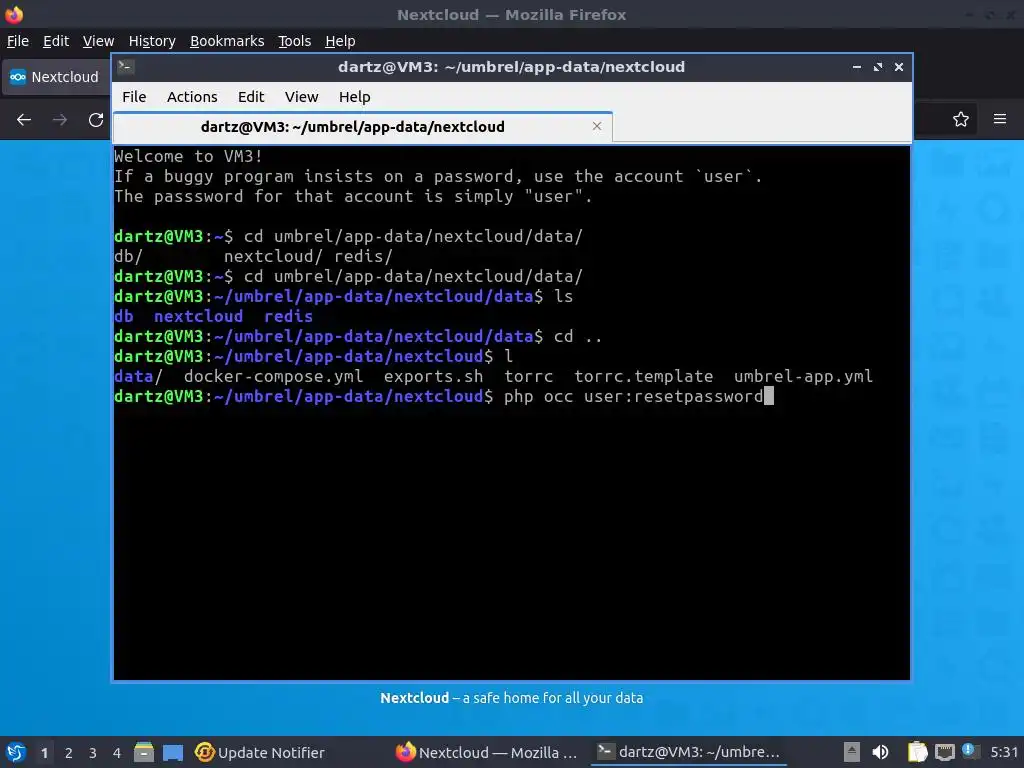Open the terminal Edit menu
The image size is (1024, 768).
pos(251,97)
